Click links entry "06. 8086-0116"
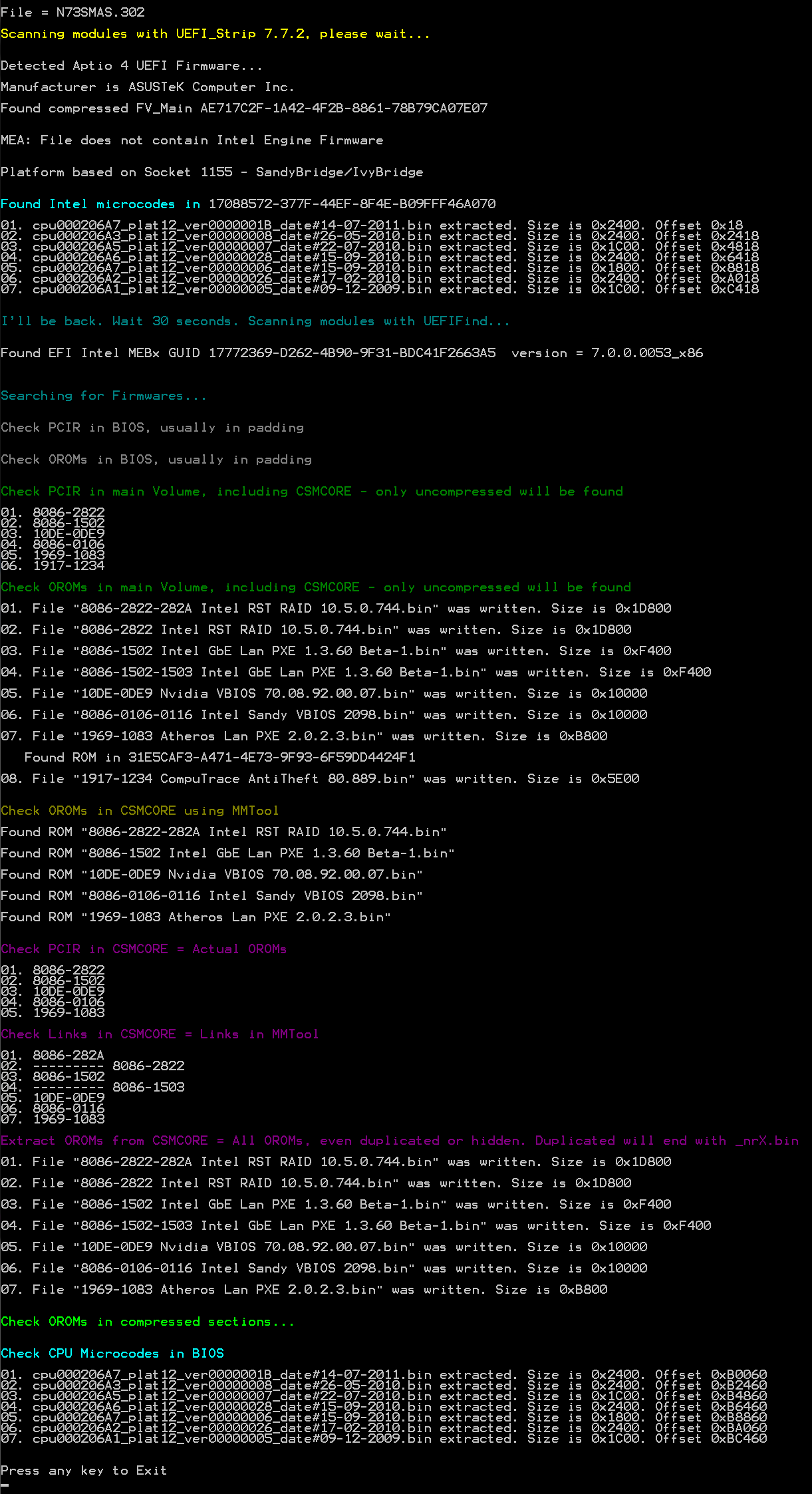 point(53,1109)
